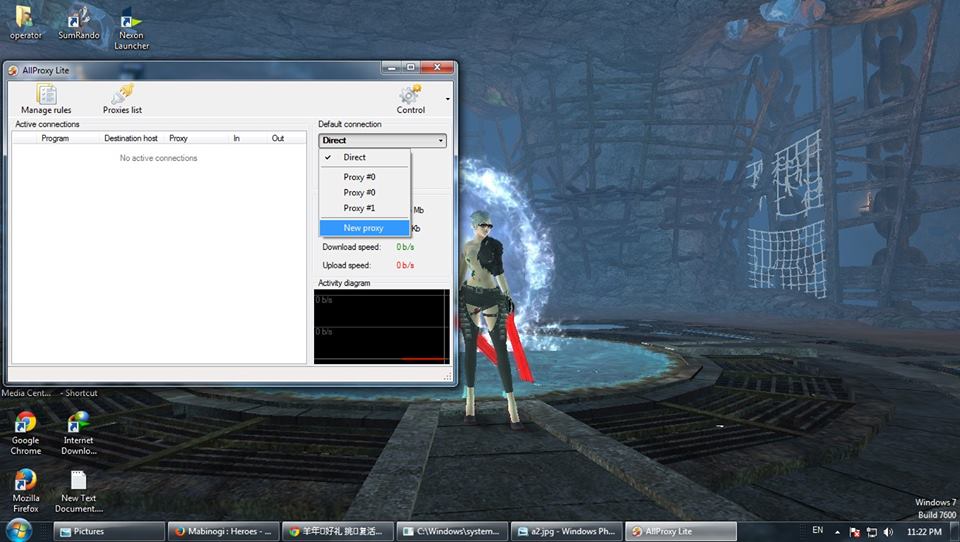Screen dimensions: 960x542
Task: Open the Default connection combo box
Action: pos(382,140)
